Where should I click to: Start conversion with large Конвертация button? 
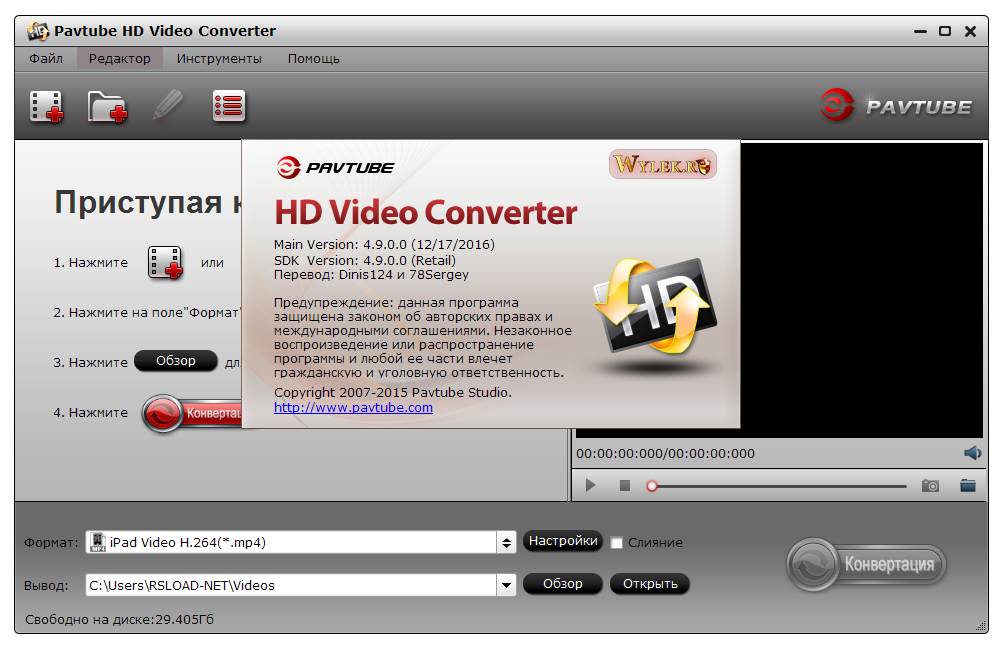[867, 564]
